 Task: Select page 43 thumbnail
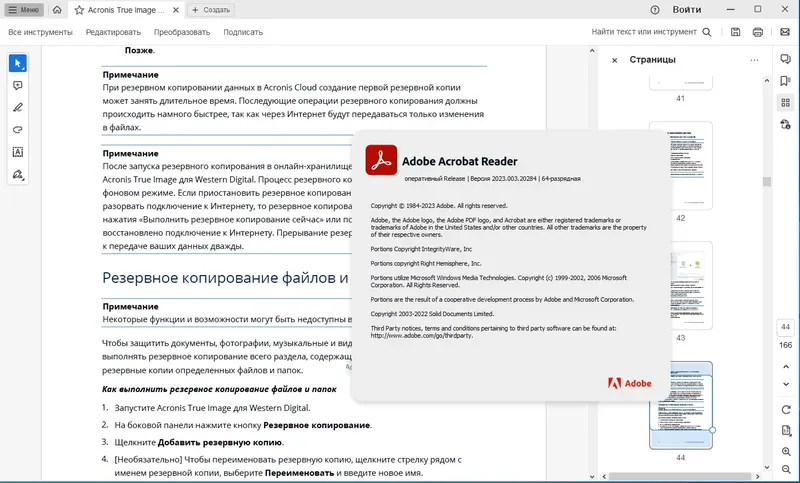(x=681, y=285)
